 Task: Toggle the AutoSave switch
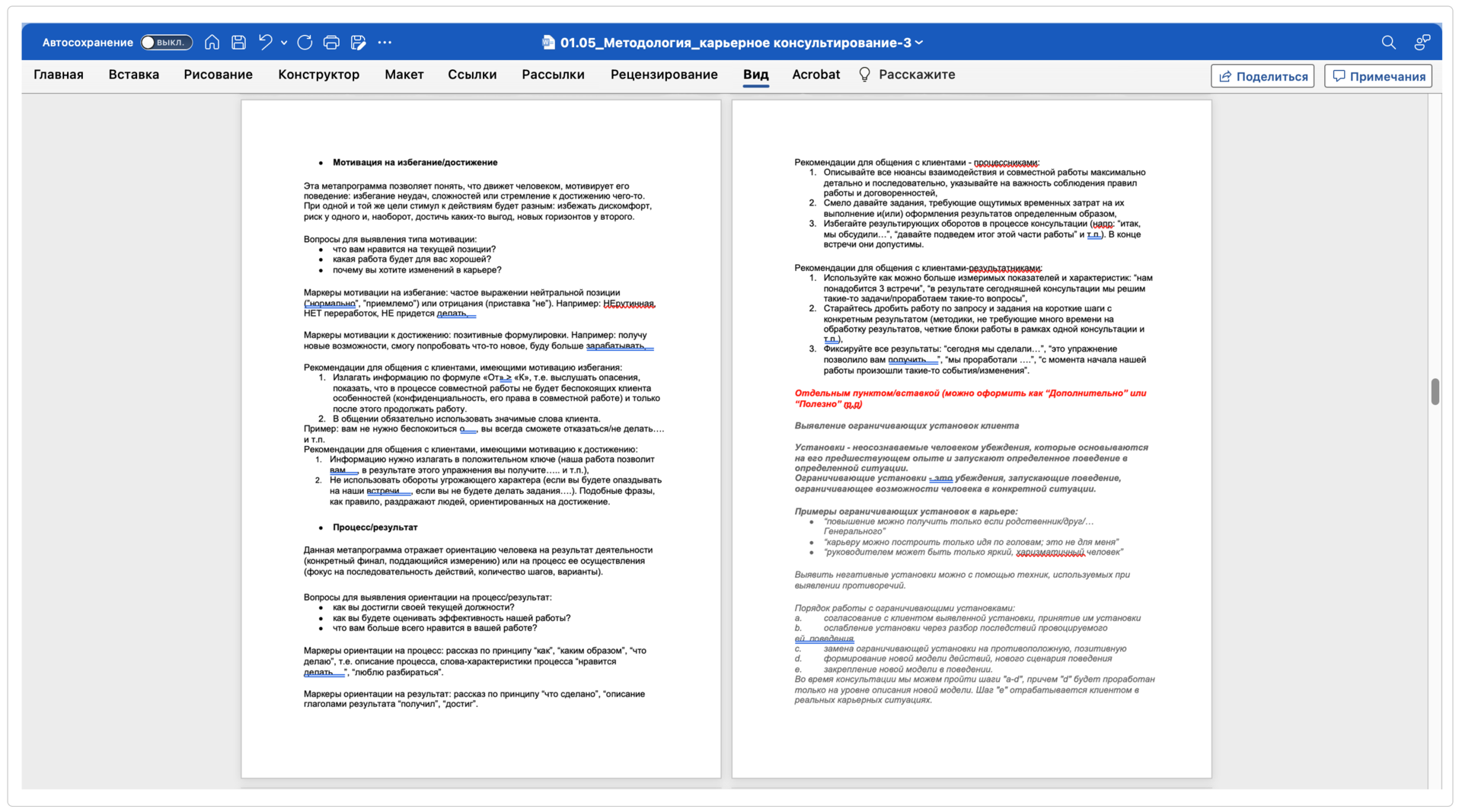(x=166, y=43)
